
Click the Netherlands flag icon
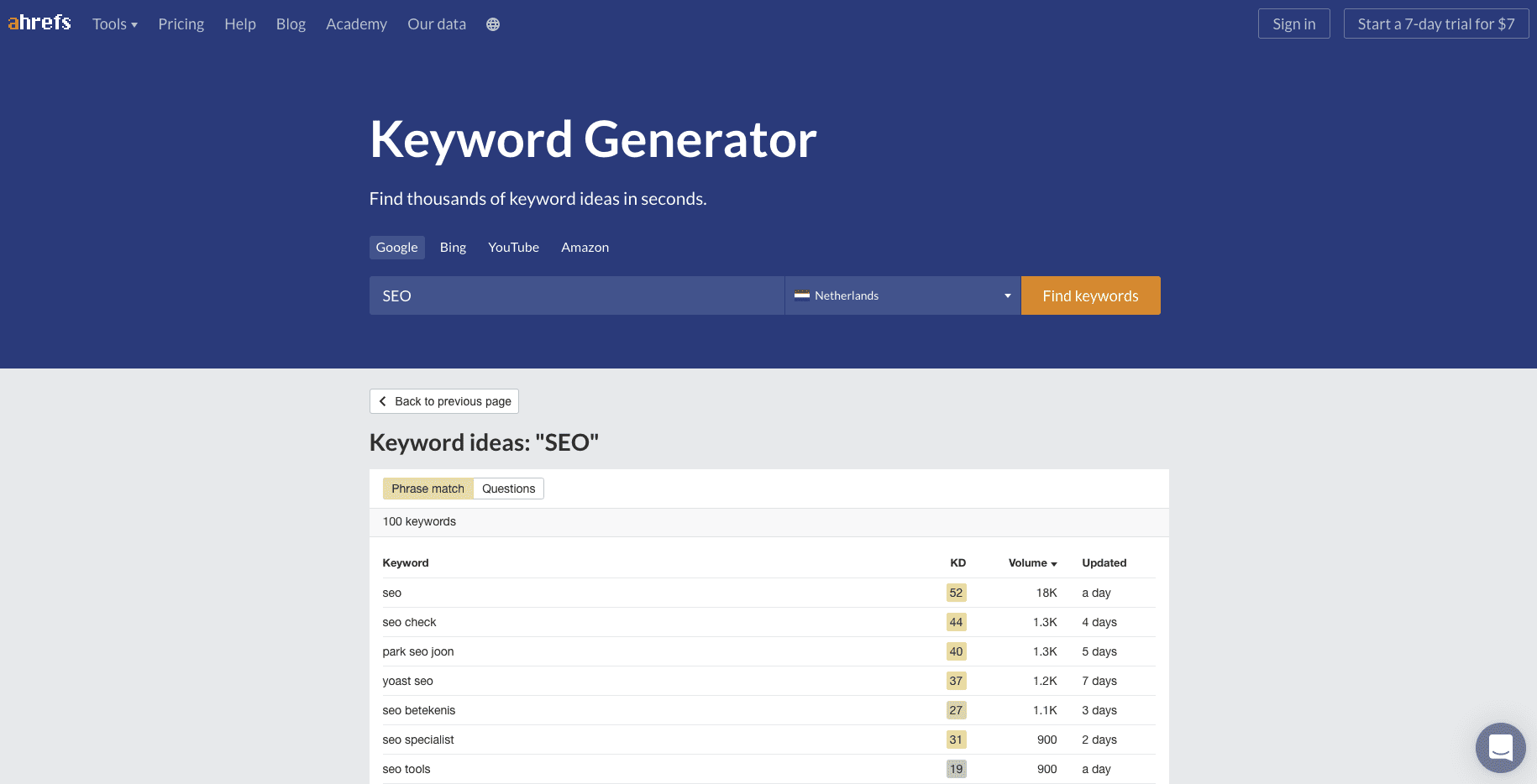point(802,295)
